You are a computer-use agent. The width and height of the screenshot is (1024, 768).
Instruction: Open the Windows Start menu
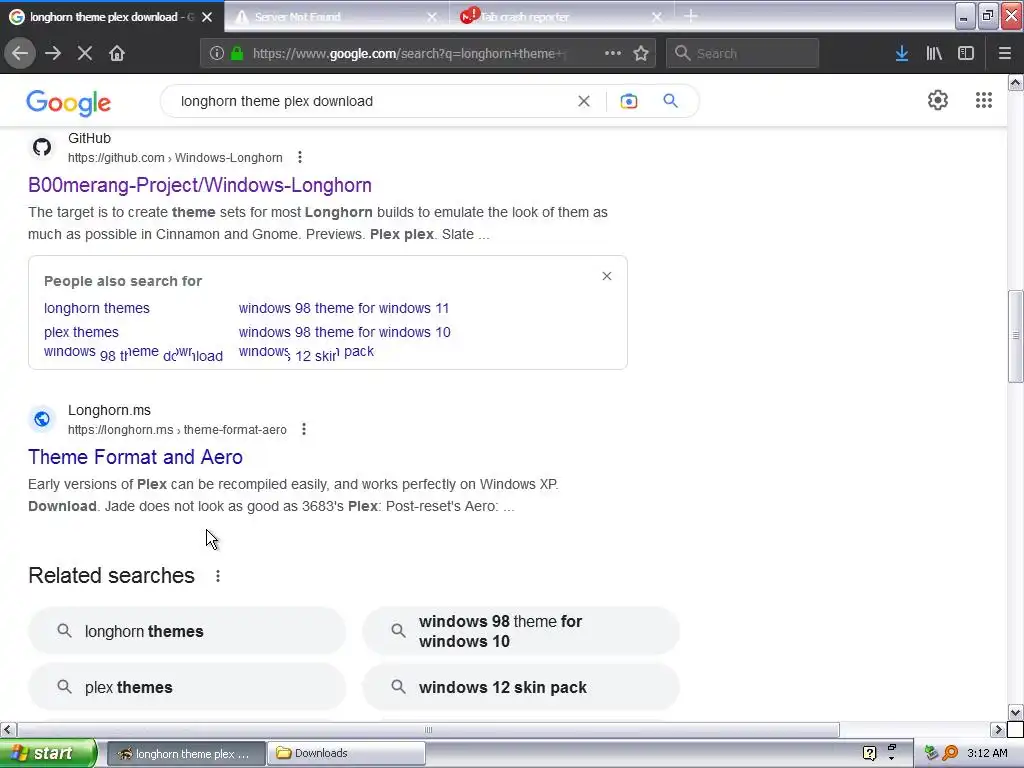tap(48, 753)
